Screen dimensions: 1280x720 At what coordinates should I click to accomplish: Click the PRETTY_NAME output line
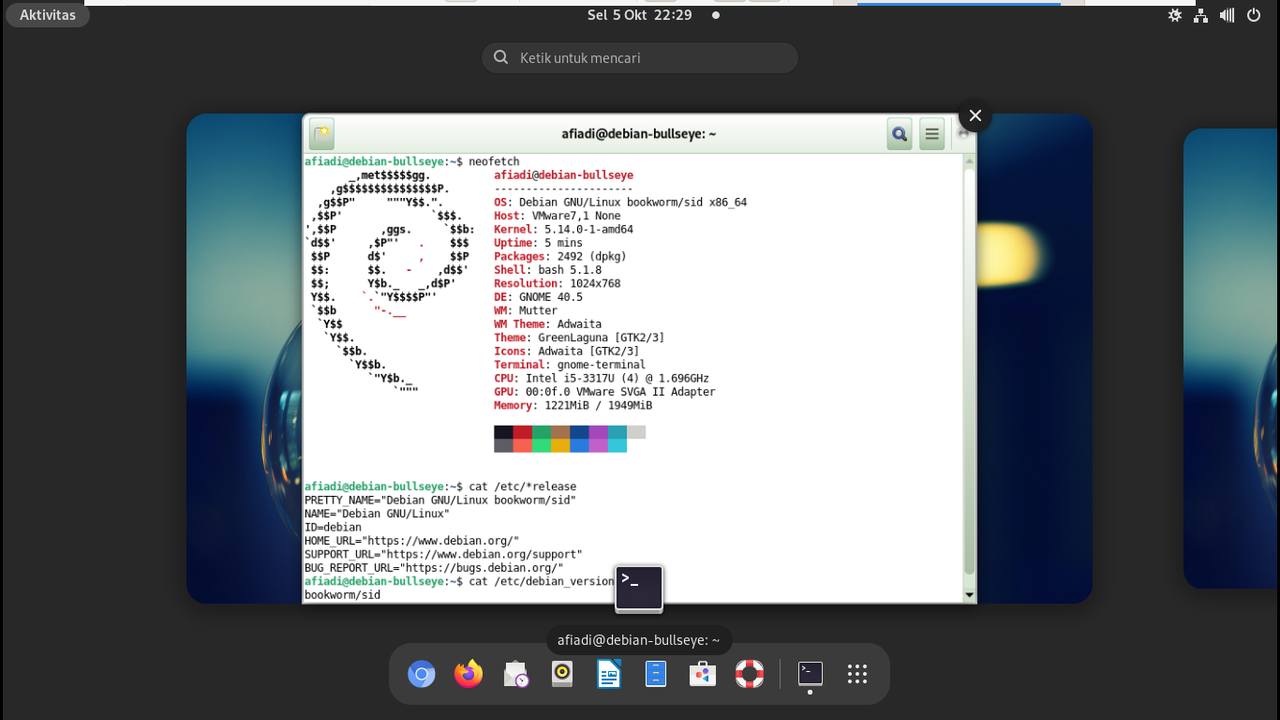440,500
